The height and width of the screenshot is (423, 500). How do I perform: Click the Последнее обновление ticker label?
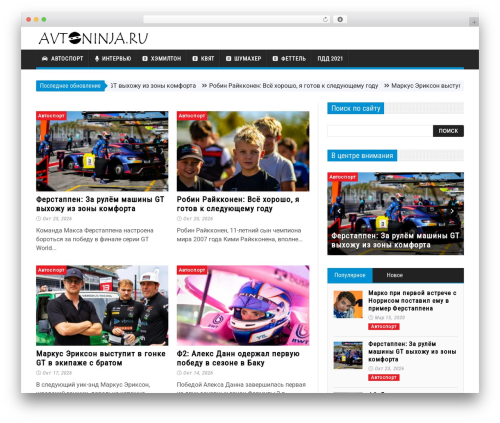click(70, 86)
